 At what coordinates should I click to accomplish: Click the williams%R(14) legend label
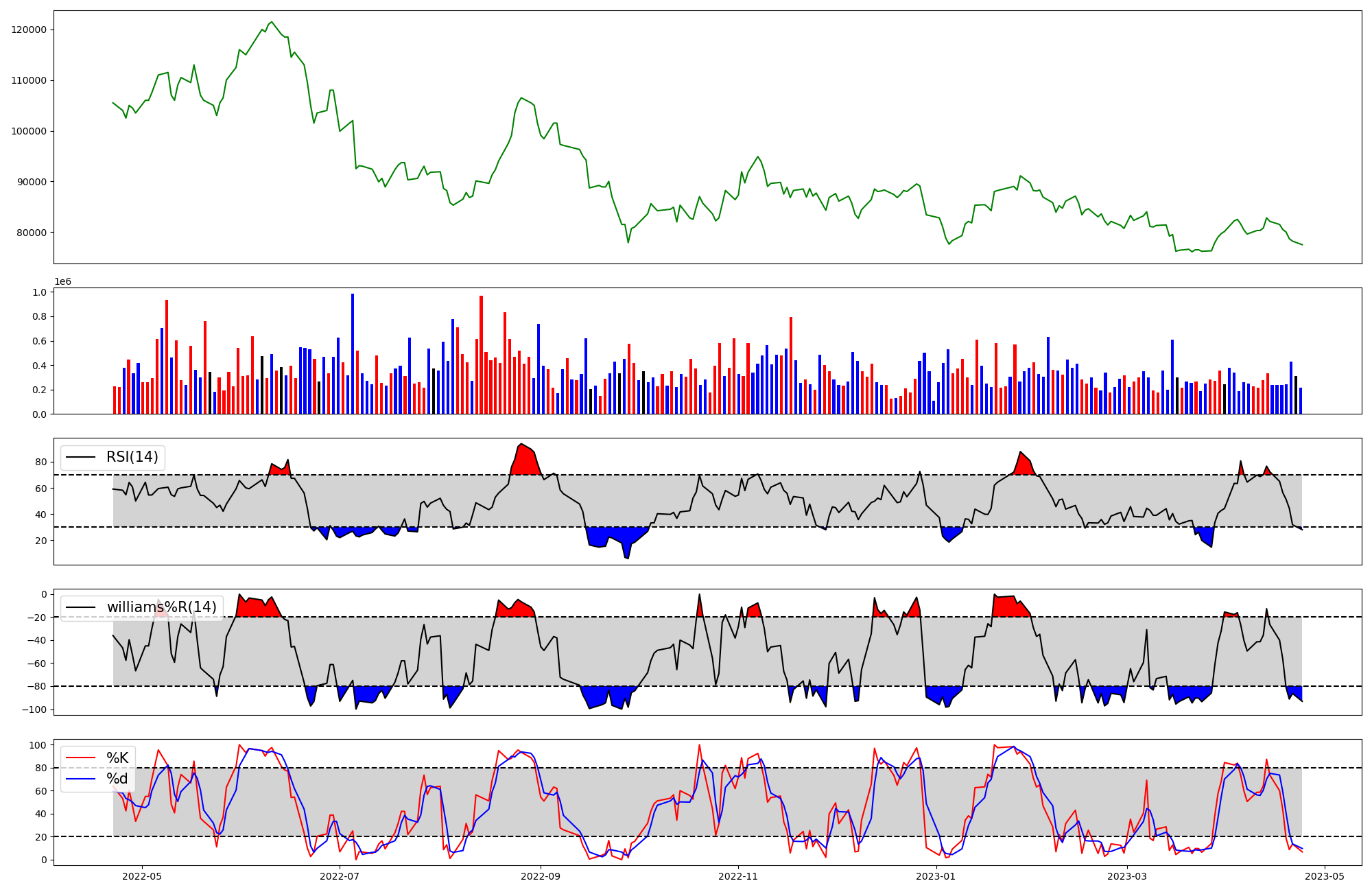pos(161,607)
